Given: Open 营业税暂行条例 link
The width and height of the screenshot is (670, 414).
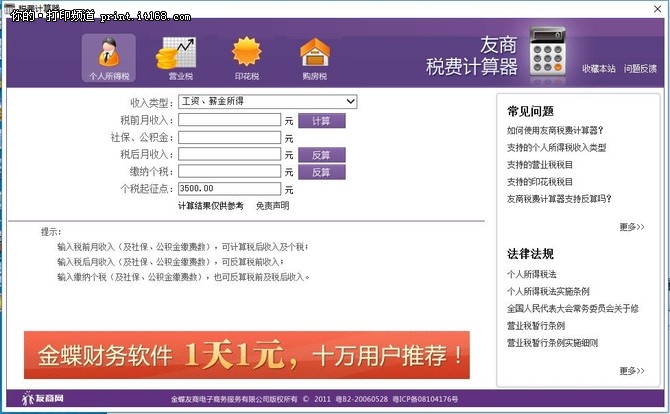Looking at the screenshot, I should click(536, 326).
